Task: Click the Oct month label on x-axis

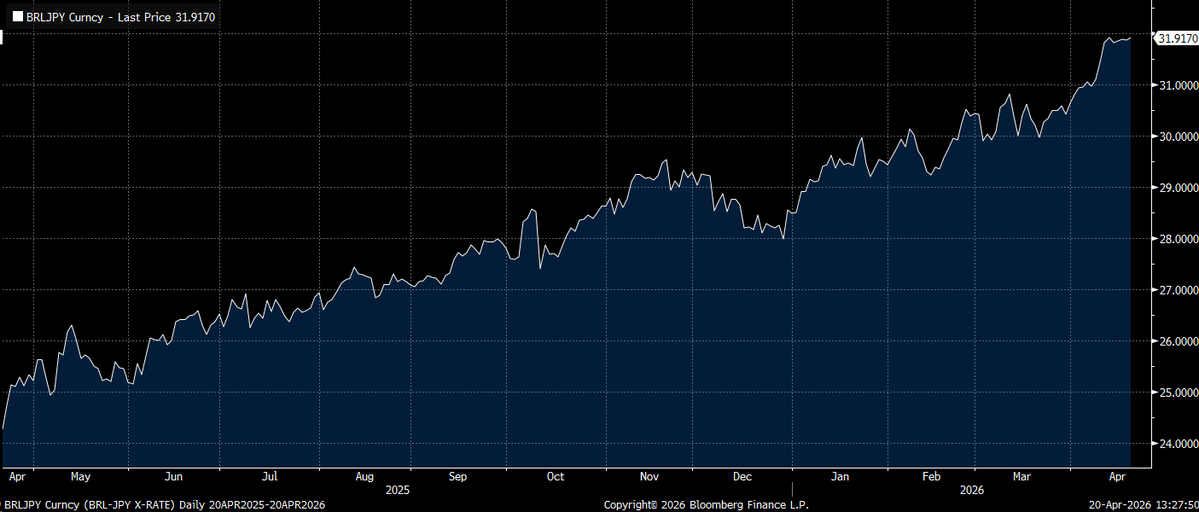Action: [555, 477]
